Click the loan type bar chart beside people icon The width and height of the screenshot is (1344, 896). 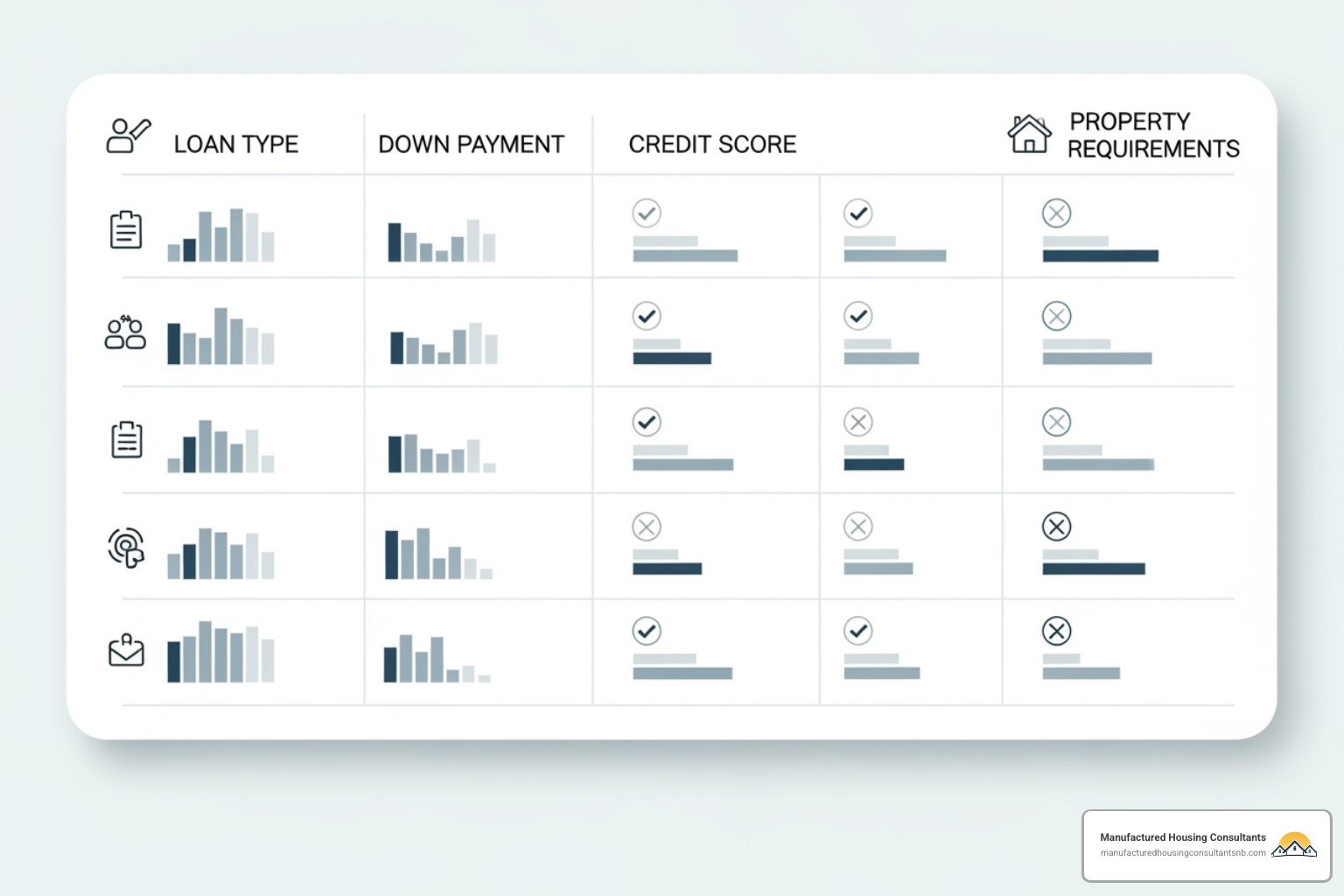220,335
